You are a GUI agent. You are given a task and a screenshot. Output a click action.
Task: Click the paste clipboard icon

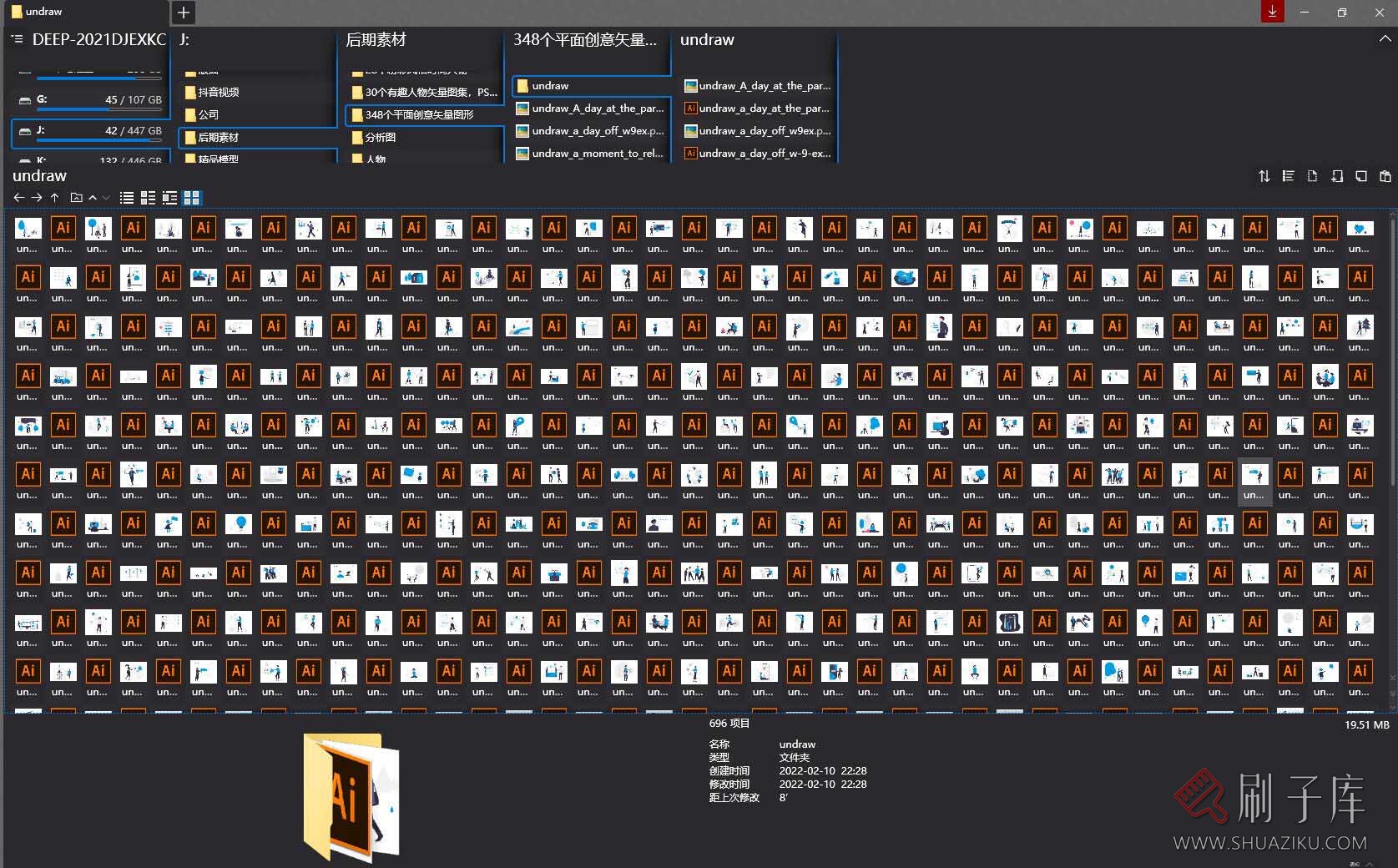click(x=1385, y=176)
